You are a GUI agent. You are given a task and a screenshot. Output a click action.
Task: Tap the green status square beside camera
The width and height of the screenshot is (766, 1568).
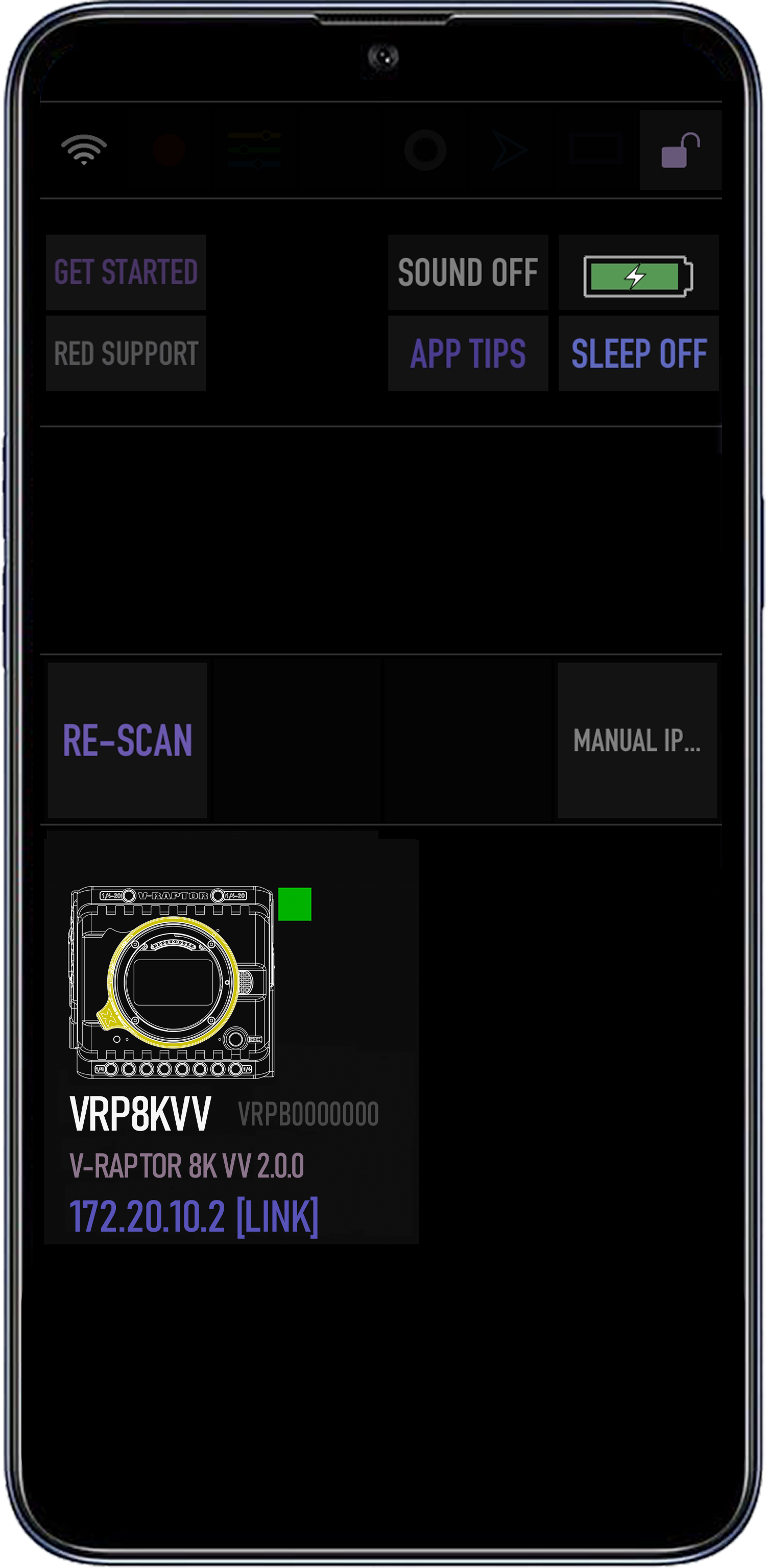(x=295, y=904)
